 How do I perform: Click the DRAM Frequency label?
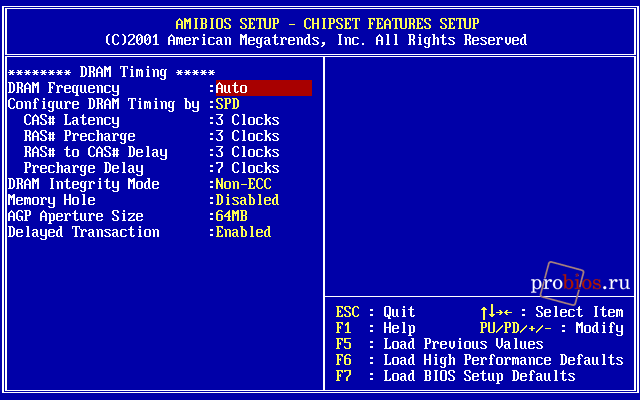[64, 89]
